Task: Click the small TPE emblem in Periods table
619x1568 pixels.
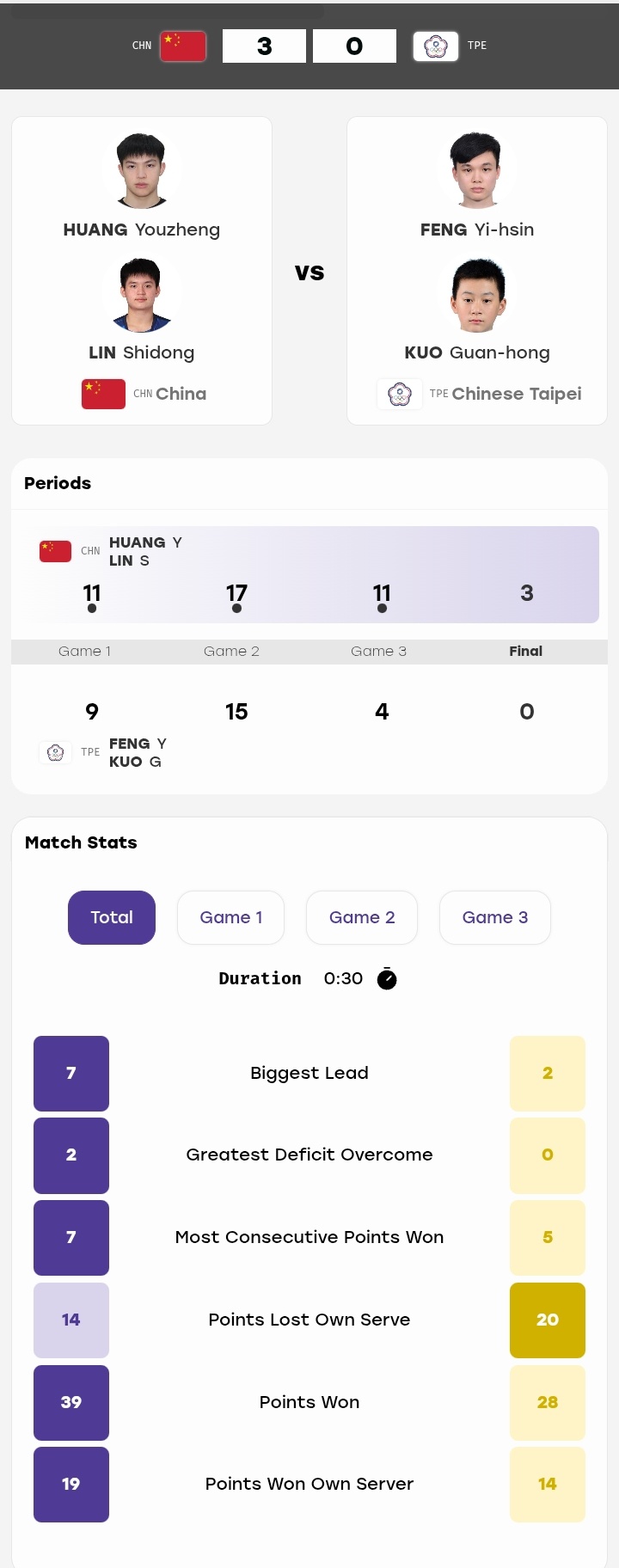Action: click(55, 752)
